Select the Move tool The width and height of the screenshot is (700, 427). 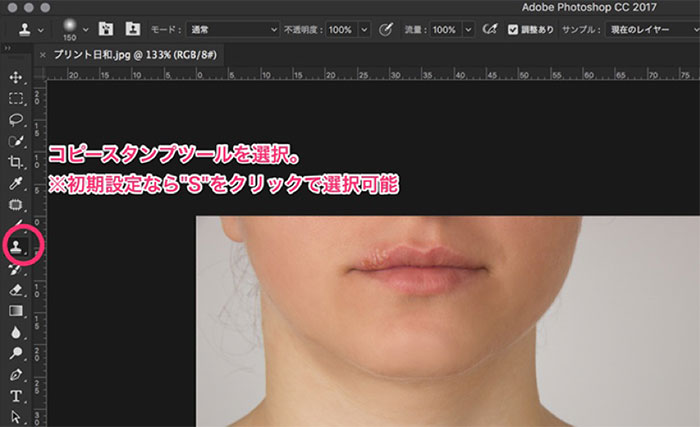click(x=16, y=77)
